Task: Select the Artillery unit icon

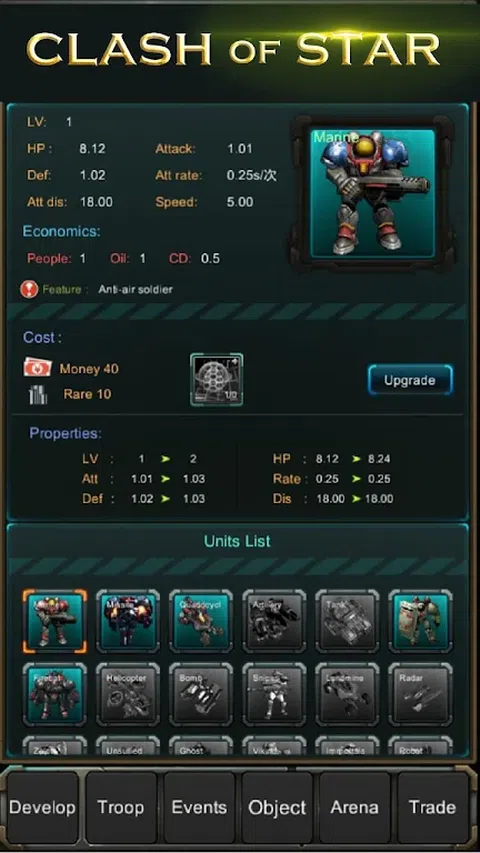Action: click(274, 621)
